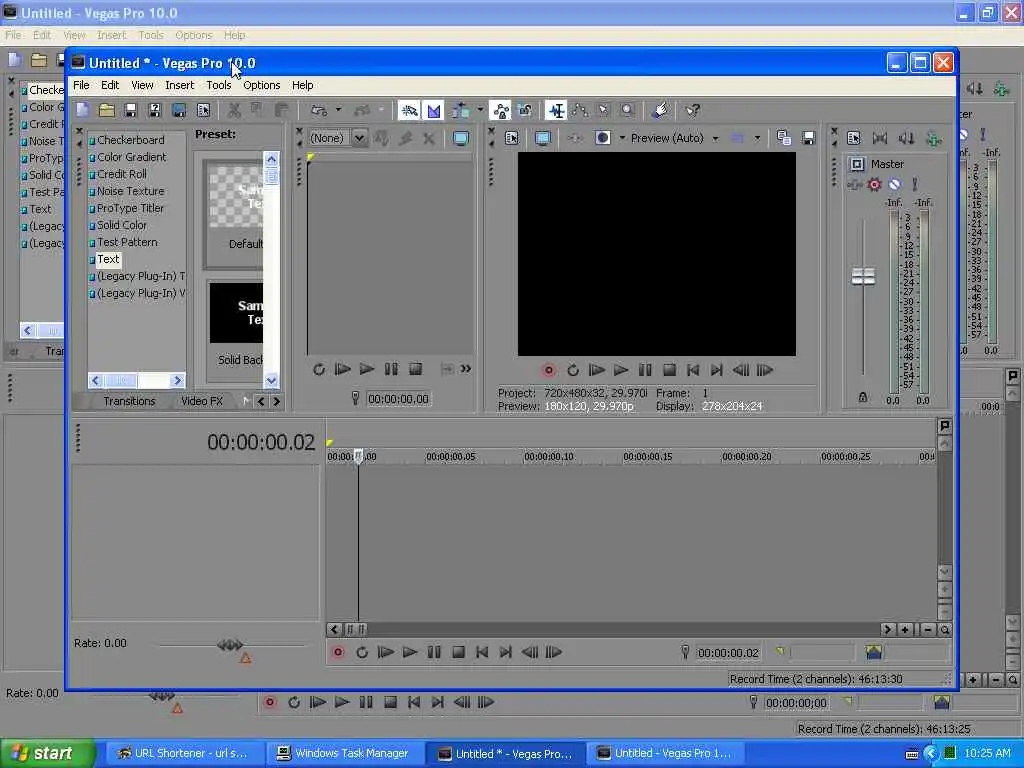This screenshot has height=768, width=1024.
Task: Click the Default text preset thumbnail
Action: (235, 196)
